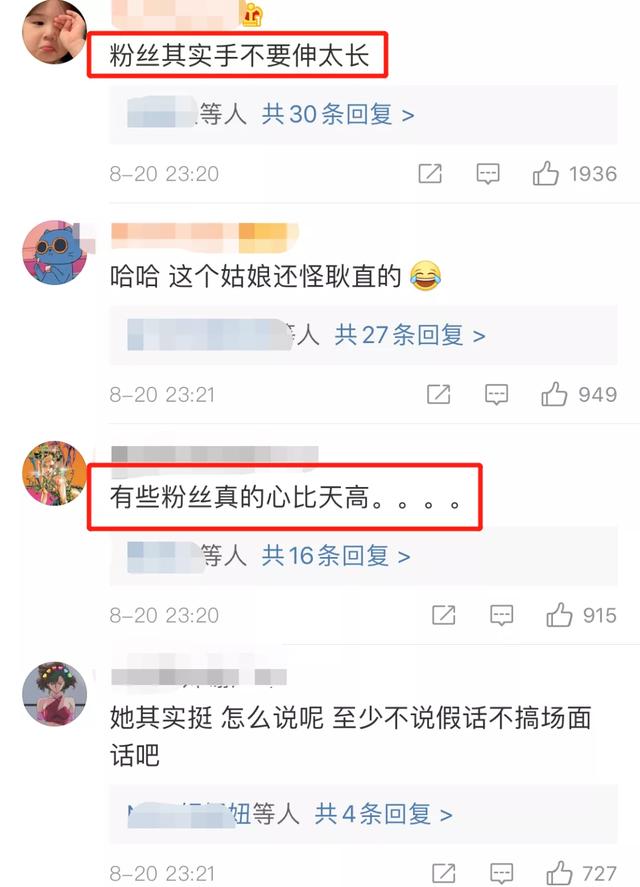Like the comment with 1936 likes
640x887 pixels.
[545, 174]
